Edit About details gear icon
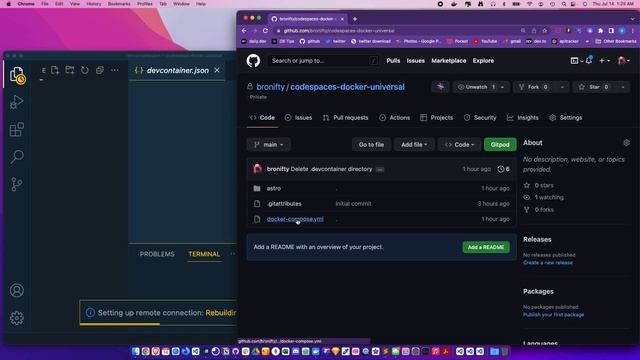Viewport: 640px width, 360px height. click(626, 143)
